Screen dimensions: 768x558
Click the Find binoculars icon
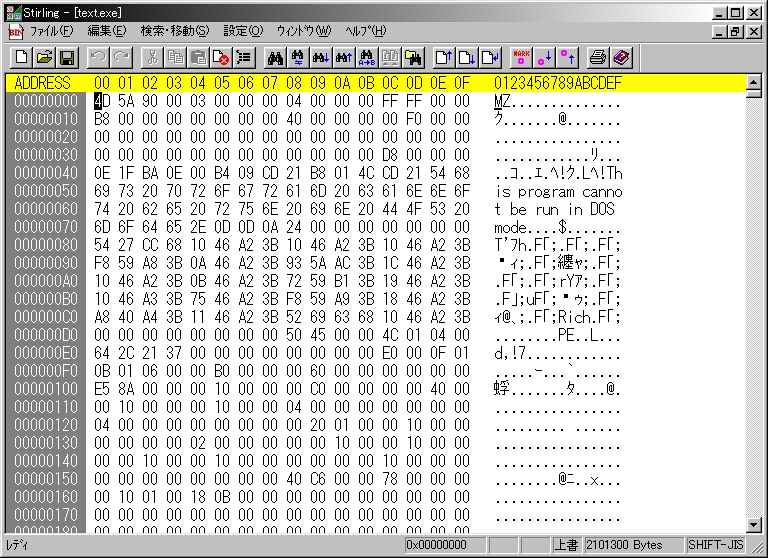point(275,57)
